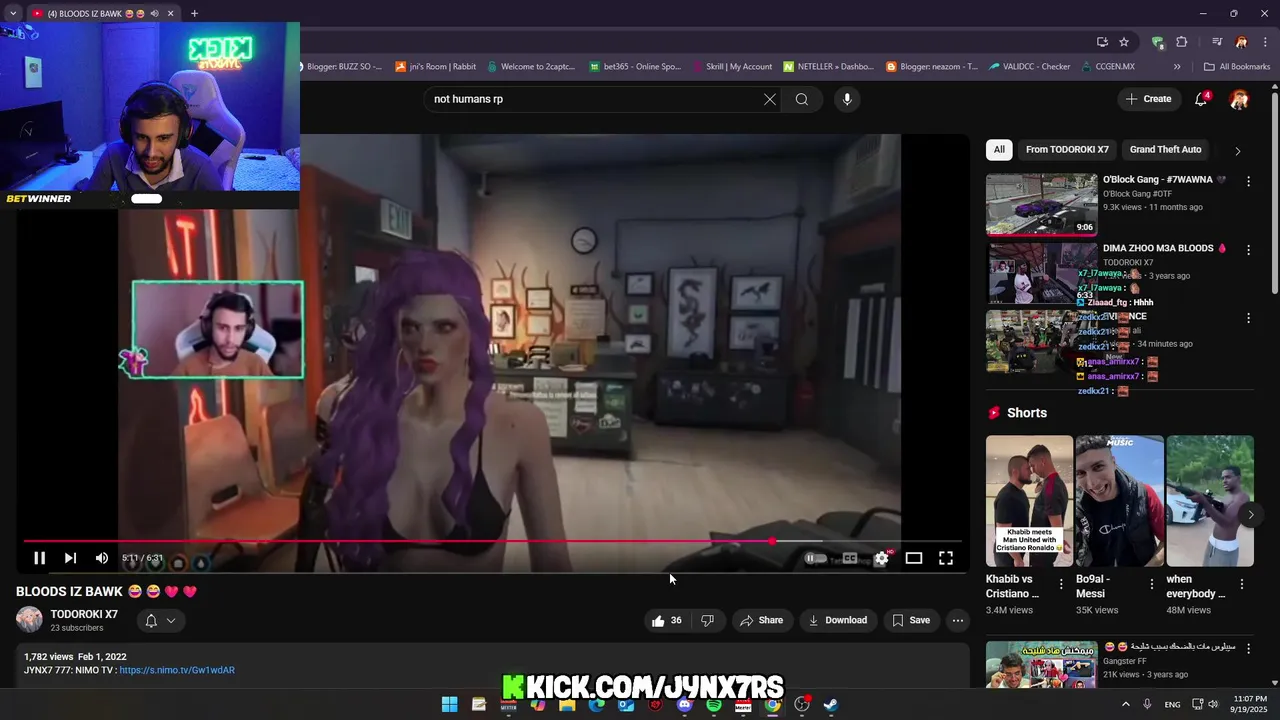Screen dimensions: 1280x720
Task: Bookmark this page with star icon
Action: [1124, 42]
